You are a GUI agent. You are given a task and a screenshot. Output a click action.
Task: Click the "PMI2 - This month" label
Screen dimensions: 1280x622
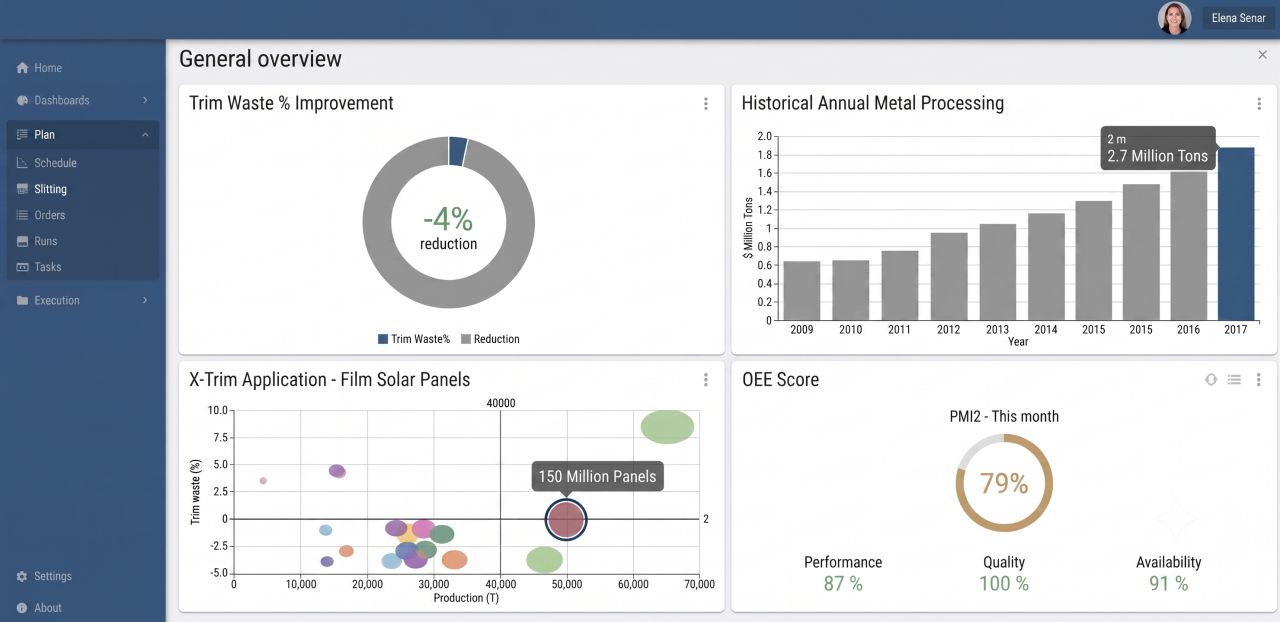click(x=1004, y=416)
